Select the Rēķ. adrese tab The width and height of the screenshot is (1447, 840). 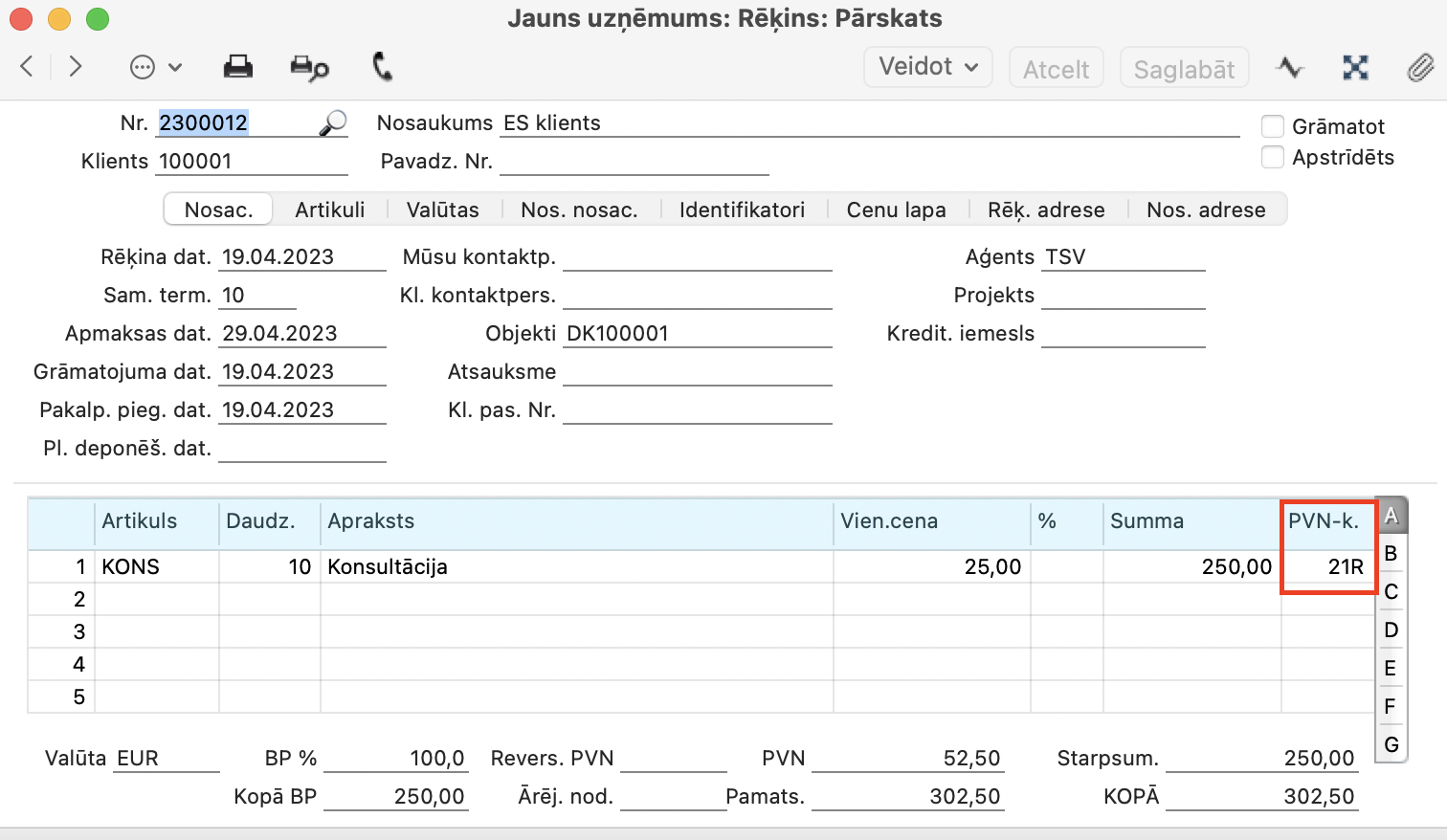(x=1046, y=210)
